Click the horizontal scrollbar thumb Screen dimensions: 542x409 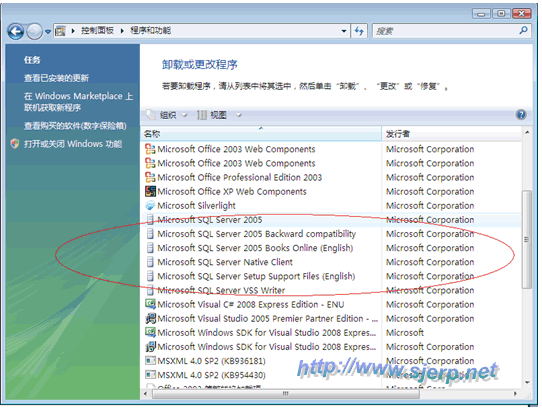[286, 393]
